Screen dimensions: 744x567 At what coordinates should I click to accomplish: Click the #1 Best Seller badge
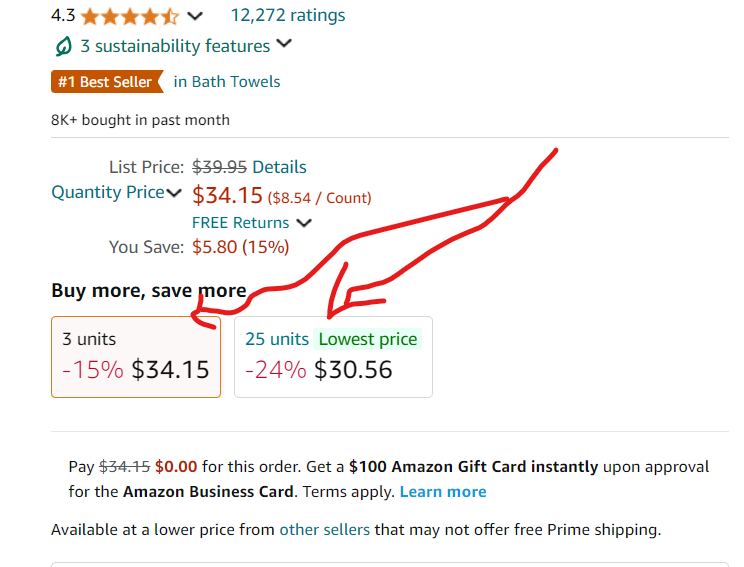click(107, 82)
